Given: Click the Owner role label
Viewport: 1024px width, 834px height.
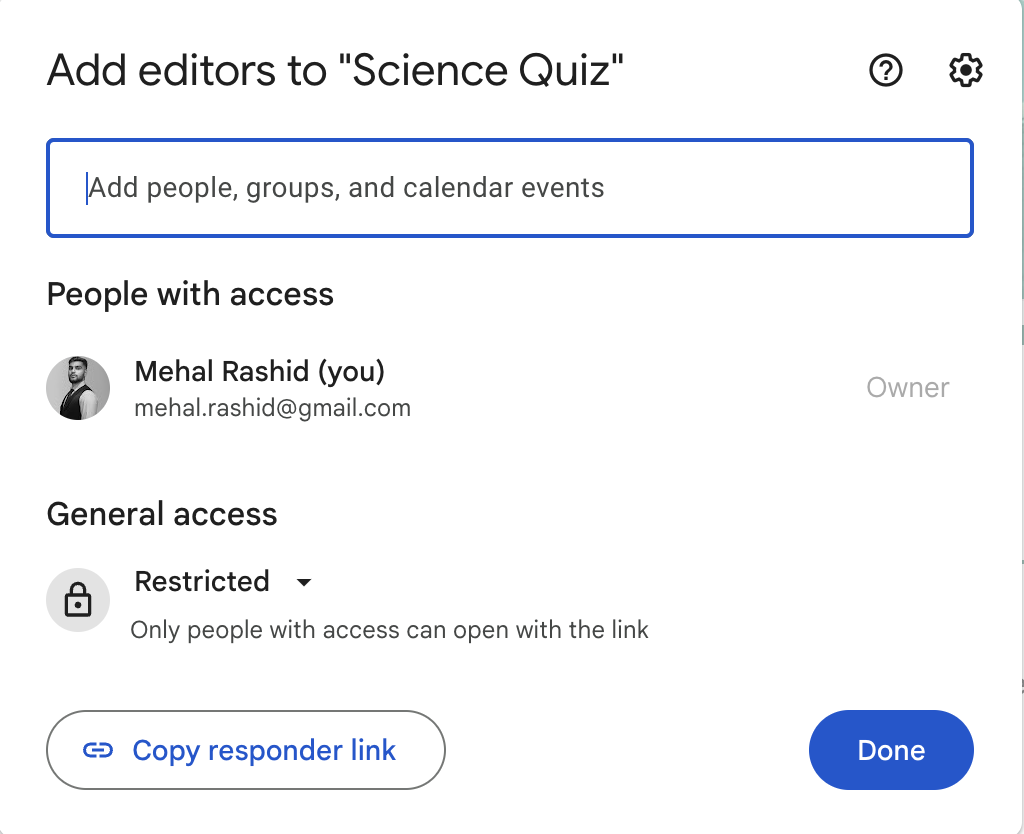Looking at the screenshot, I should tap(908, 388).
